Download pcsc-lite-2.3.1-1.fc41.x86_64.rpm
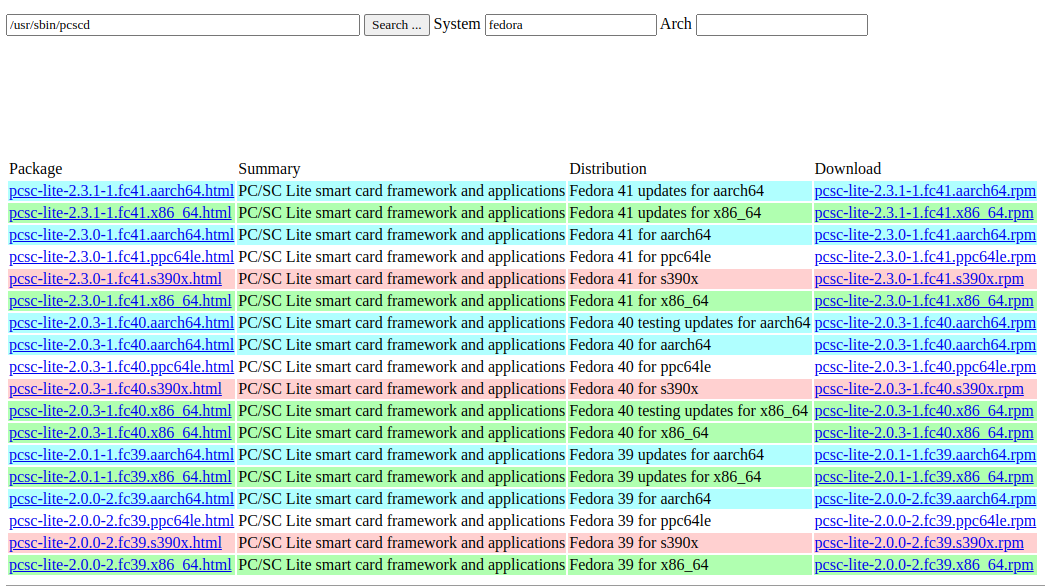 tap(924, 213)
